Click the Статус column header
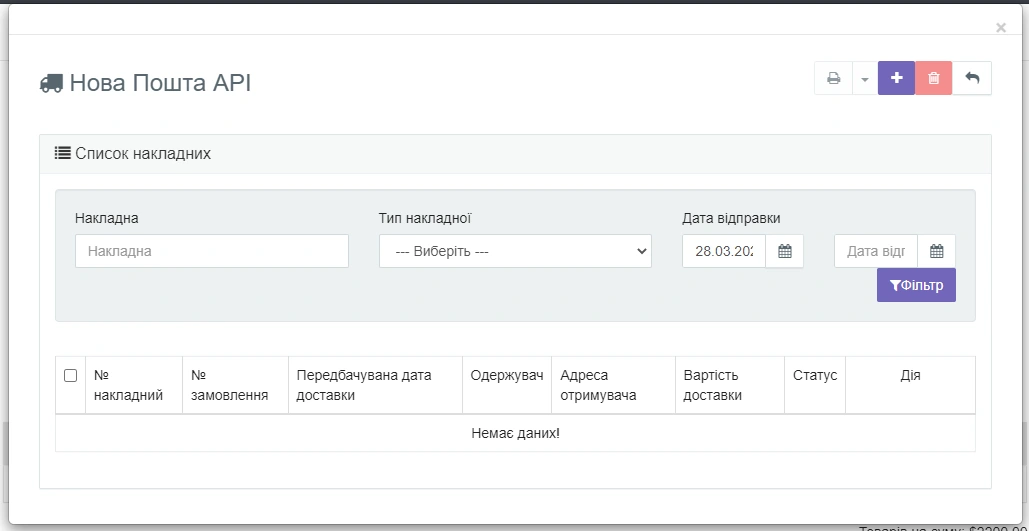This screenshot has width=1029, height=531. pyautogui.click(x=814, y=376)
